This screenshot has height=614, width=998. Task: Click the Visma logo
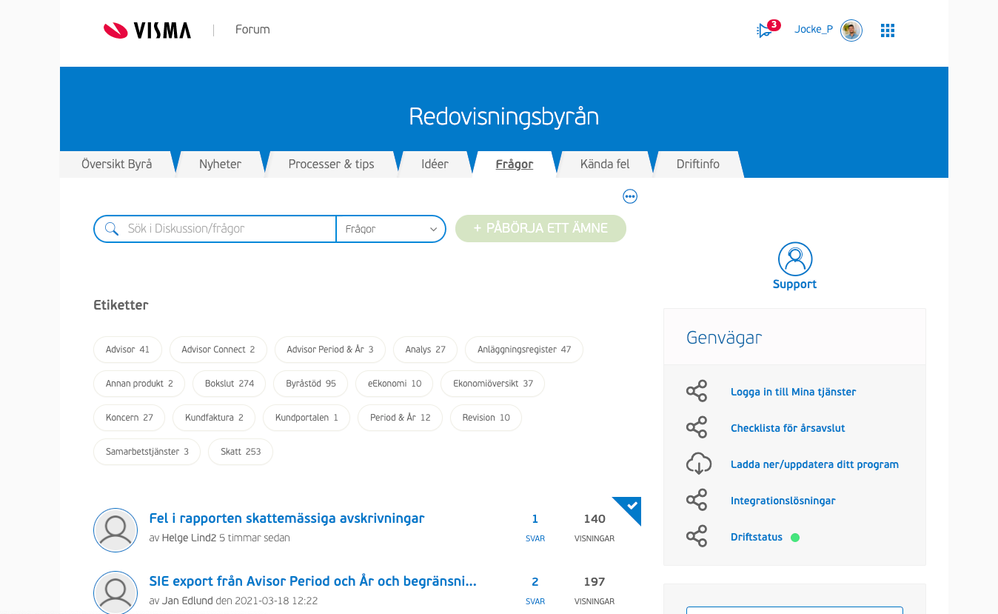(x=147, y=30)
